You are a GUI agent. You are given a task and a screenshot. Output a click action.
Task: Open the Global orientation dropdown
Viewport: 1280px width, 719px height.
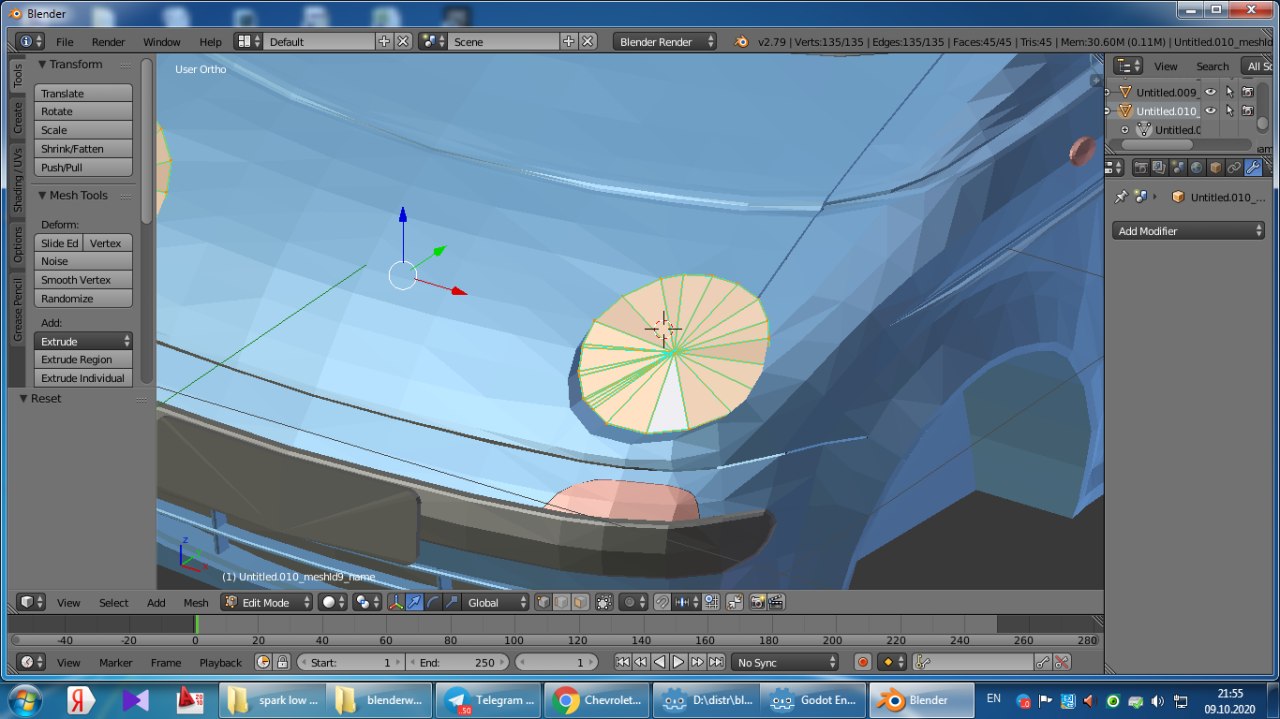(x=496, y=602)
